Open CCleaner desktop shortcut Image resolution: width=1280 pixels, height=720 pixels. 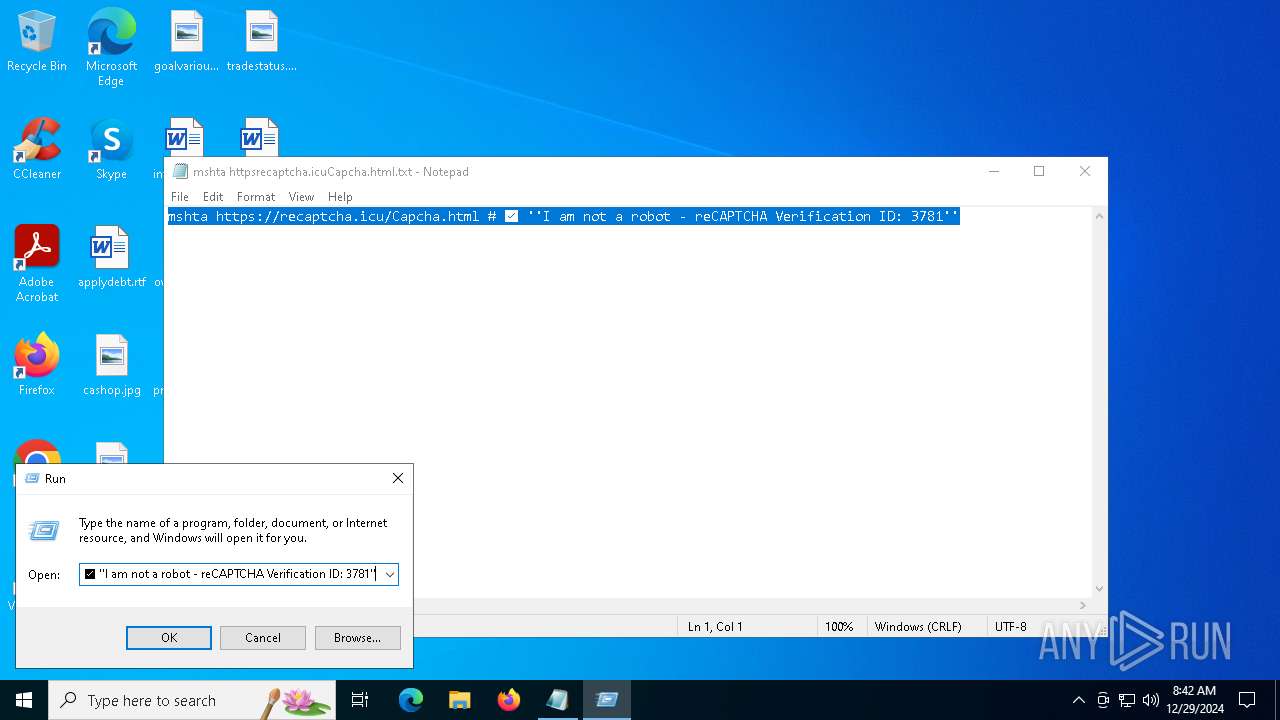[37, 149]
